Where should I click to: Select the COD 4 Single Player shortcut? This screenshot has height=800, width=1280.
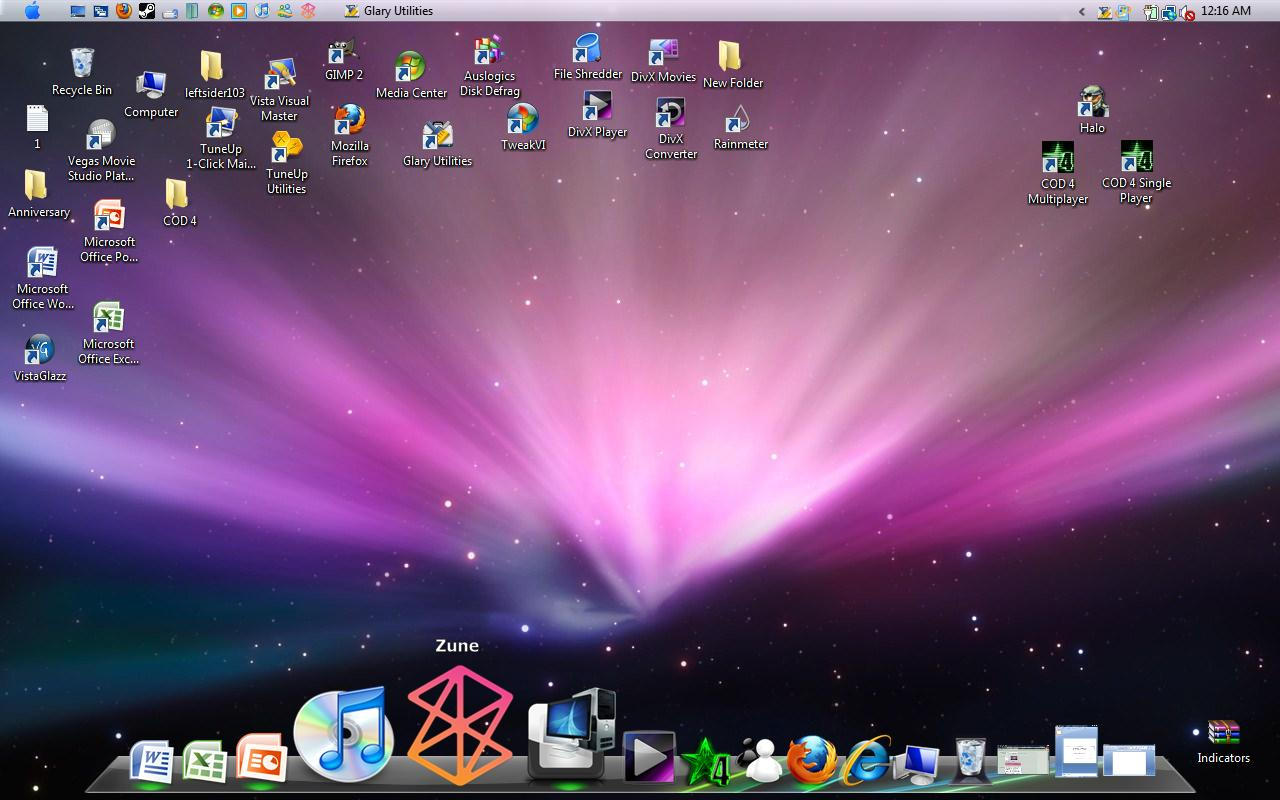(x=1136, y=172)
